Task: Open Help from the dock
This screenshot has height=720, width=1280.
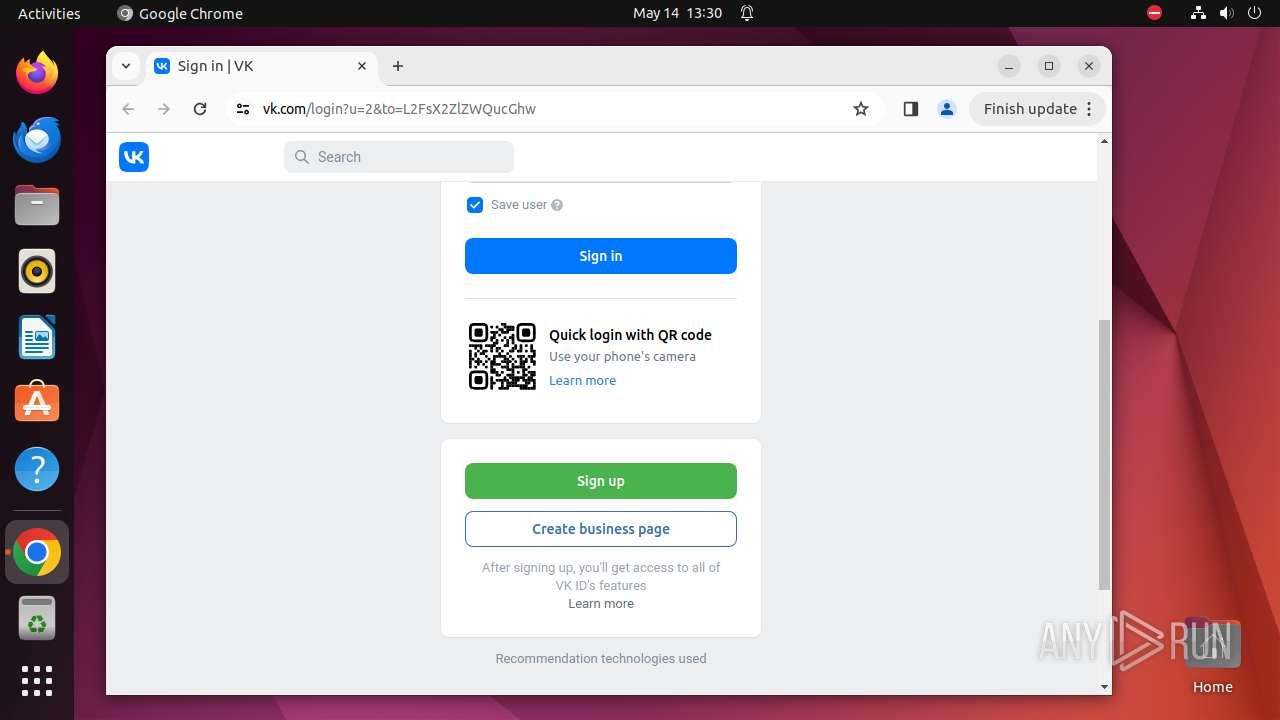Action: (x=37, y=469)
